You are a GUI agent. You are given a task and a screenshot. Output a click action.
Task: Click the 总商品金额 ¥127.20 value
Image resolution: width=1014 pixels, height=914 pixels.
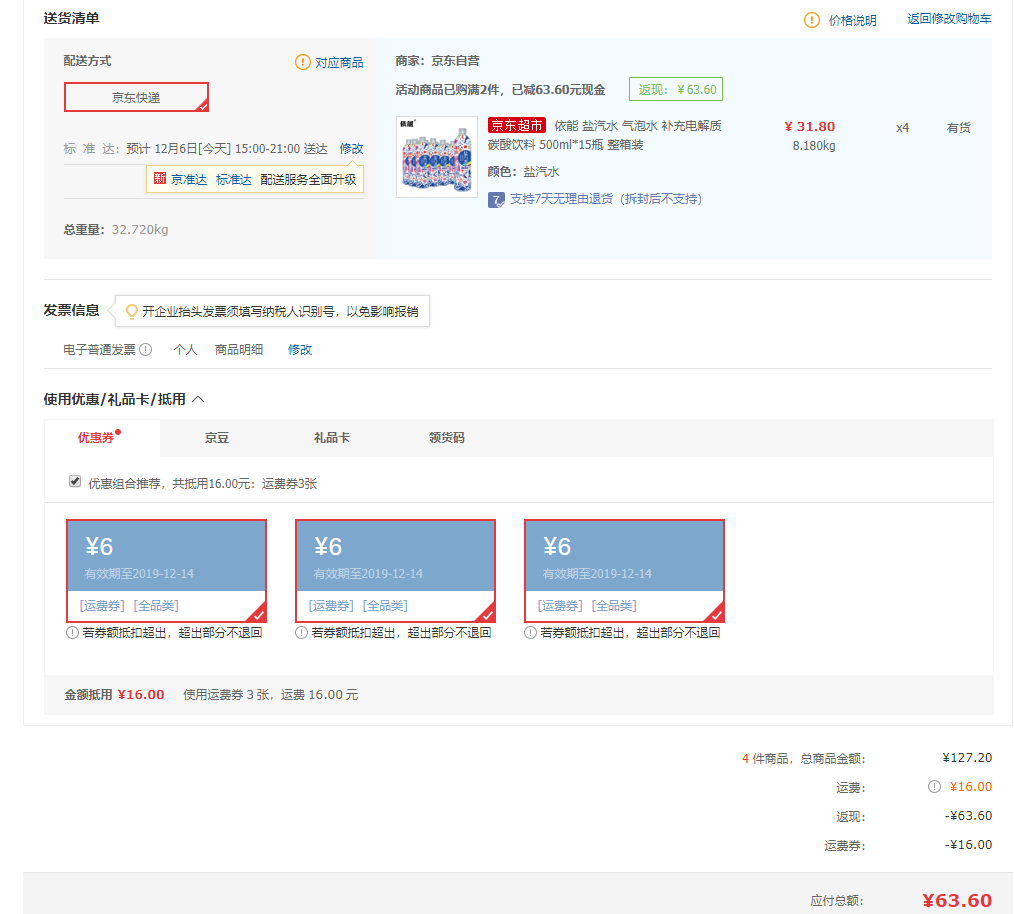(967, 757)
